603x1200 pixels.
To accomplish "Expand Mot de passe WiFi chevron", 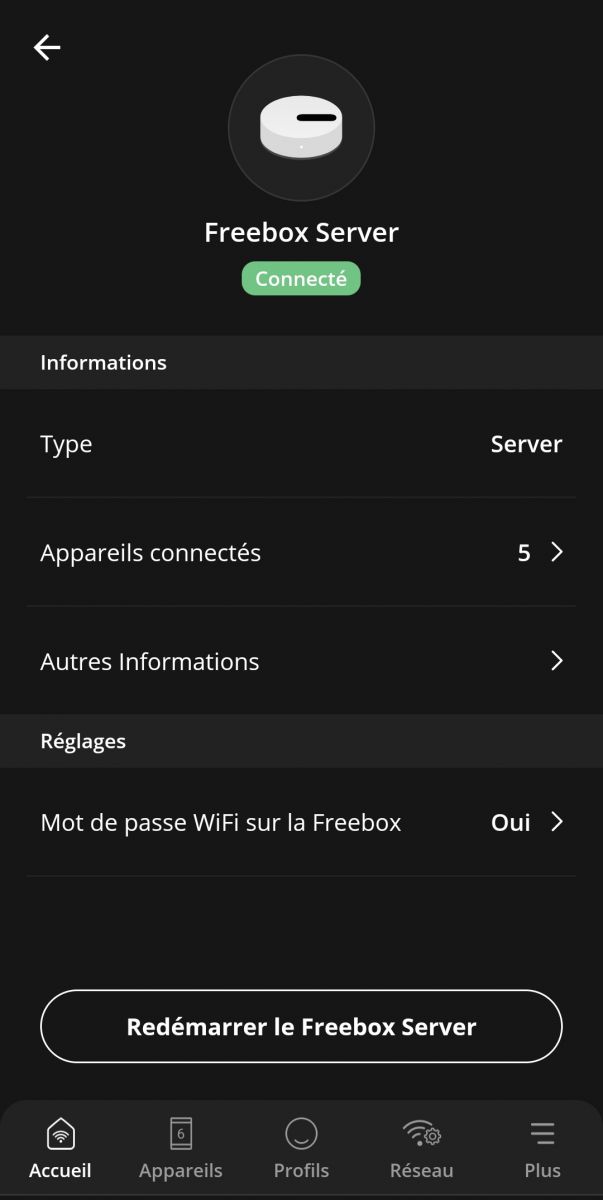I will (x=557, y=822).
